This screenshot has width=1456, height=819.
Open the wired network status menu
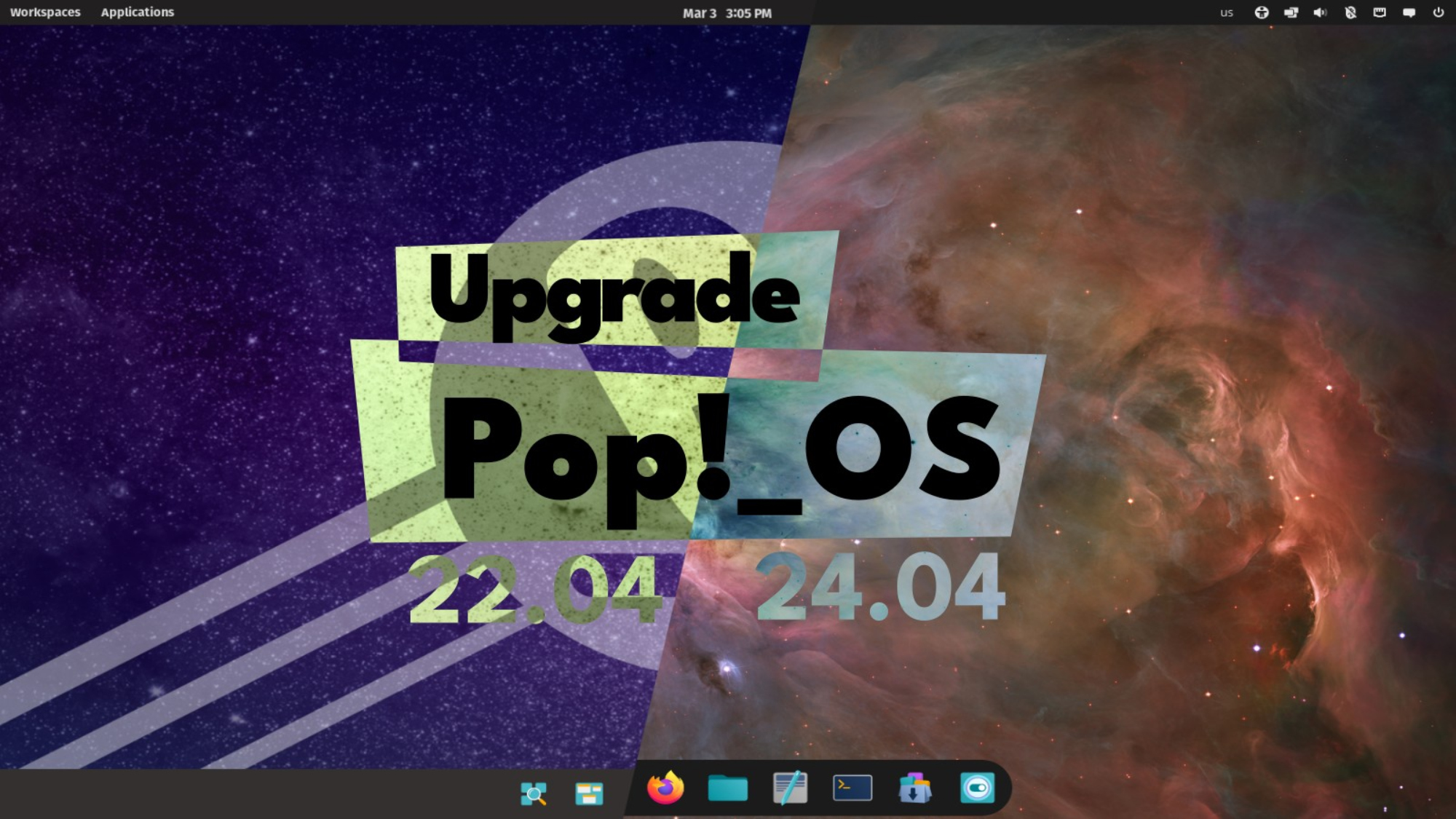[x=1380, y=13]
